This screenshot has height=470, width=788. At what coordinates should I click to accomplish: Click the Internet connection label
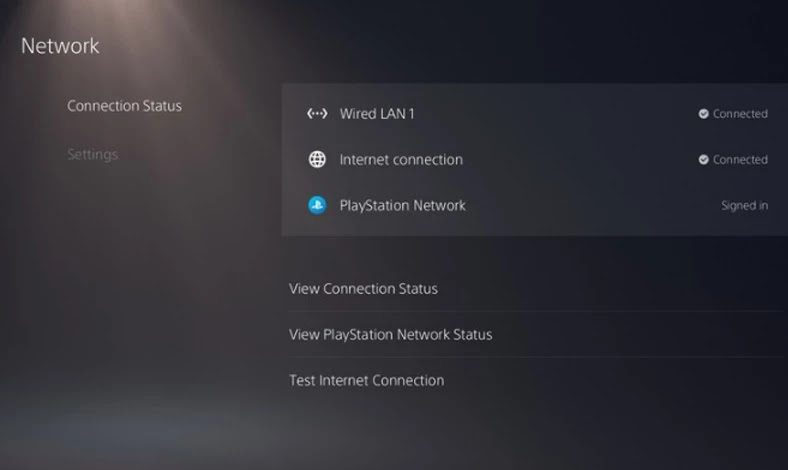[x=401, y=159]
